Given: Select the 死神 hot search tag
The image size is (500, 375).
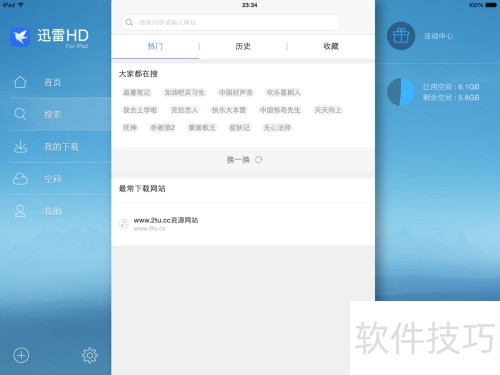Looking at the screenshot, I should pos(130,127).
